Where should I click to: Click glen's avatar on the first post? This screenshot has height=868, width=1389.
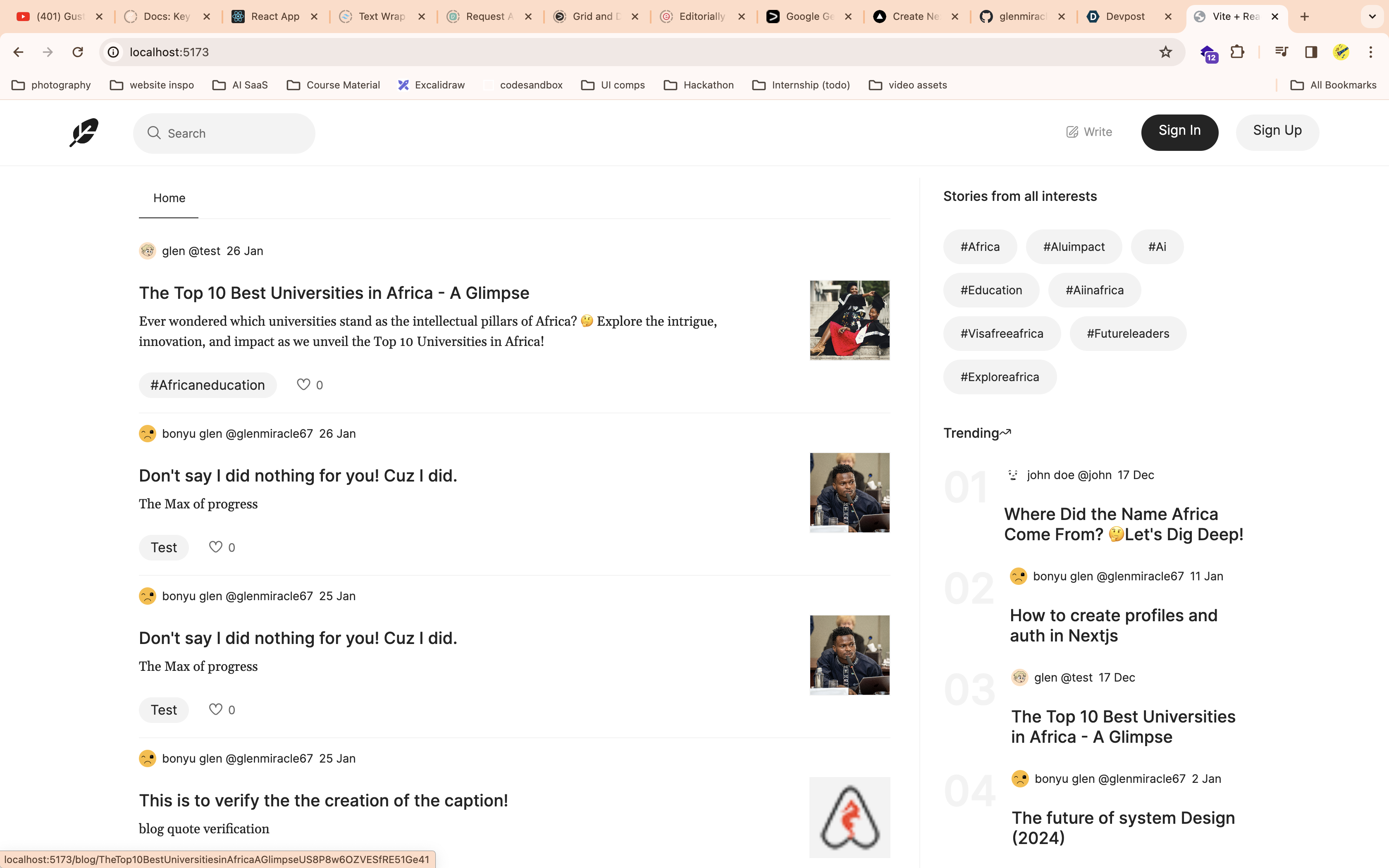pyautogui.click(x=148, y=251)
